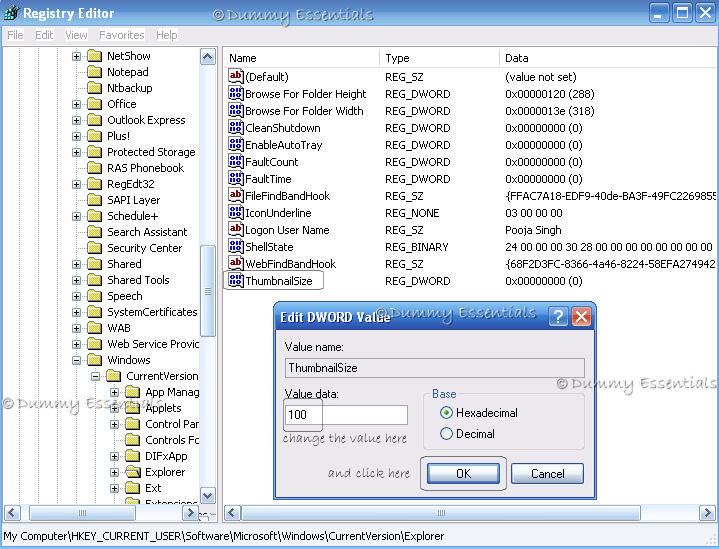Click the Office folder icon
This screenshot has height=549, width=719.
coord(94,104)
